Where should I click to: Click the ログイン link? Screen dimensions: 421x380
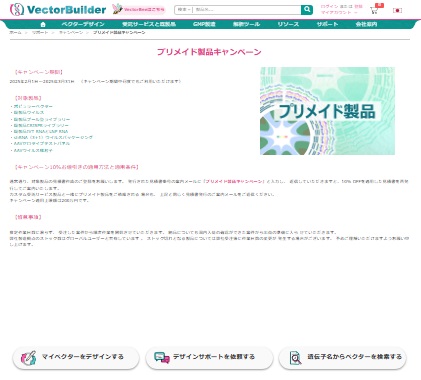329,6
